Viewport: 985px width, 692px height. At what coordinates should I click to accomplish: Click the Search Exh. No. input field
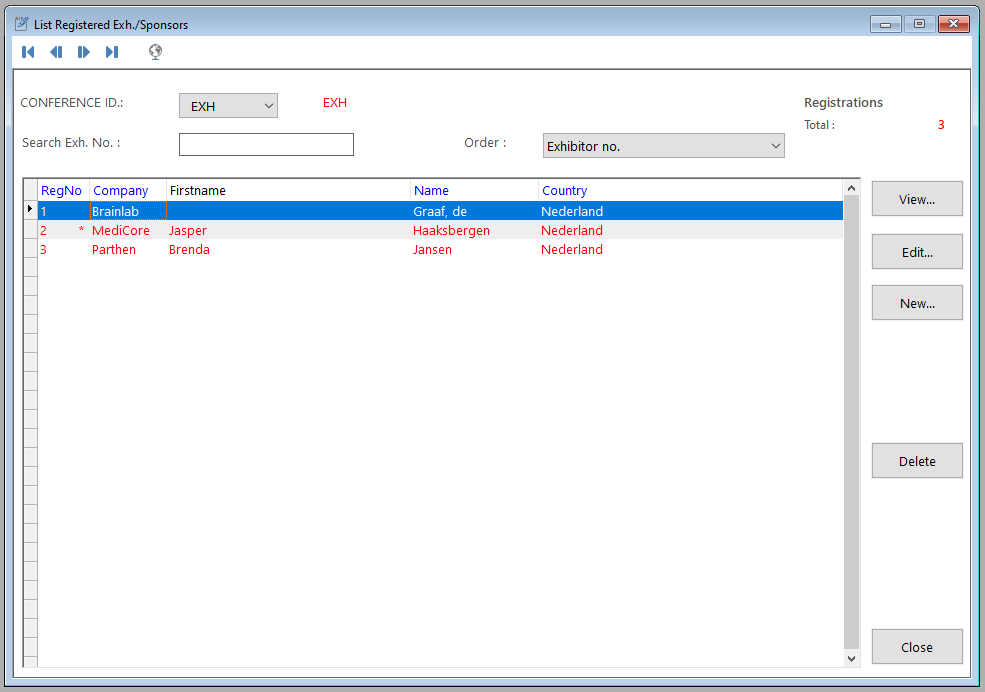click(266, 145)
